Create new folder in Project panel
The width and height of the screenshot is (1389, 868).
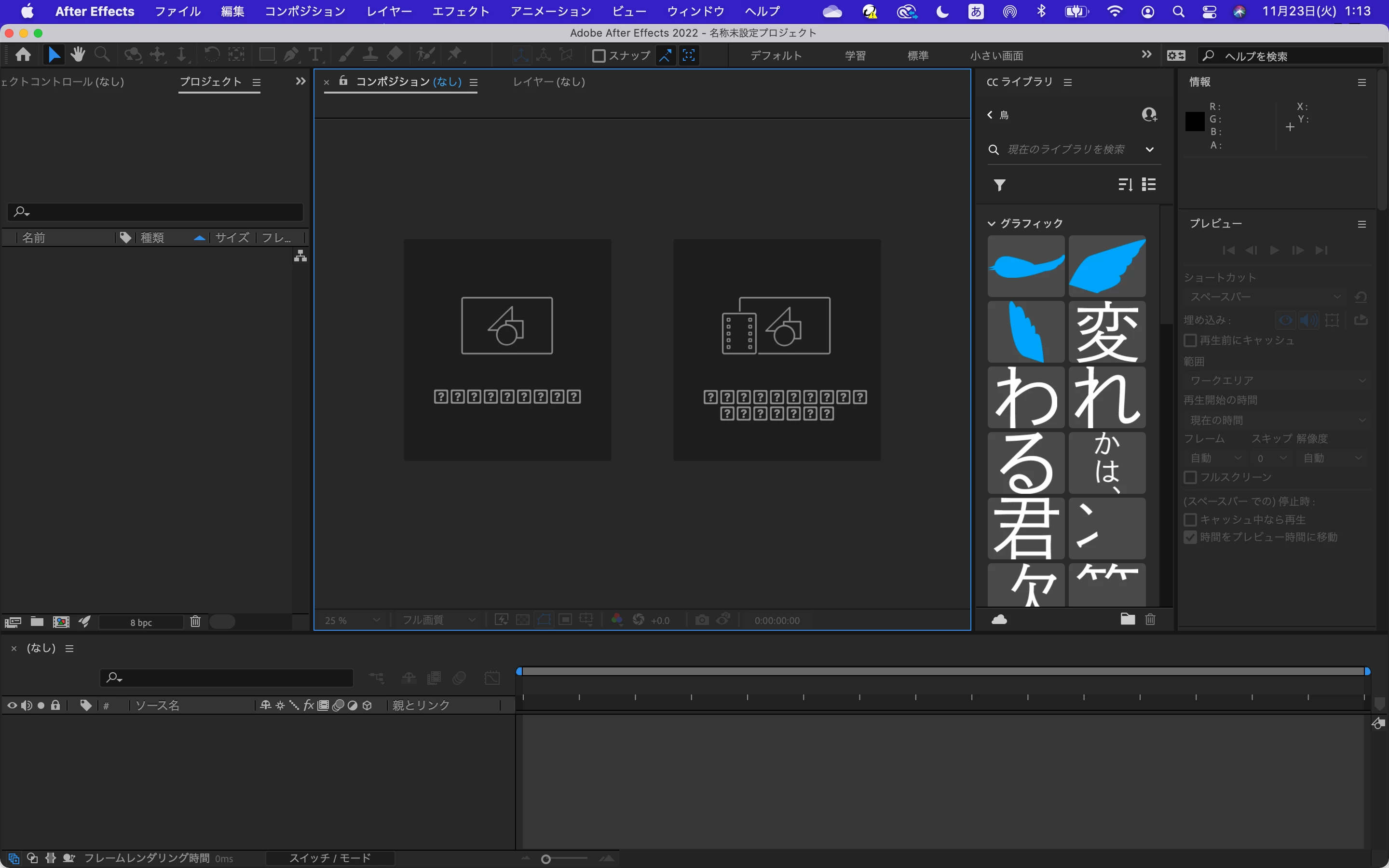click(37, 622)
